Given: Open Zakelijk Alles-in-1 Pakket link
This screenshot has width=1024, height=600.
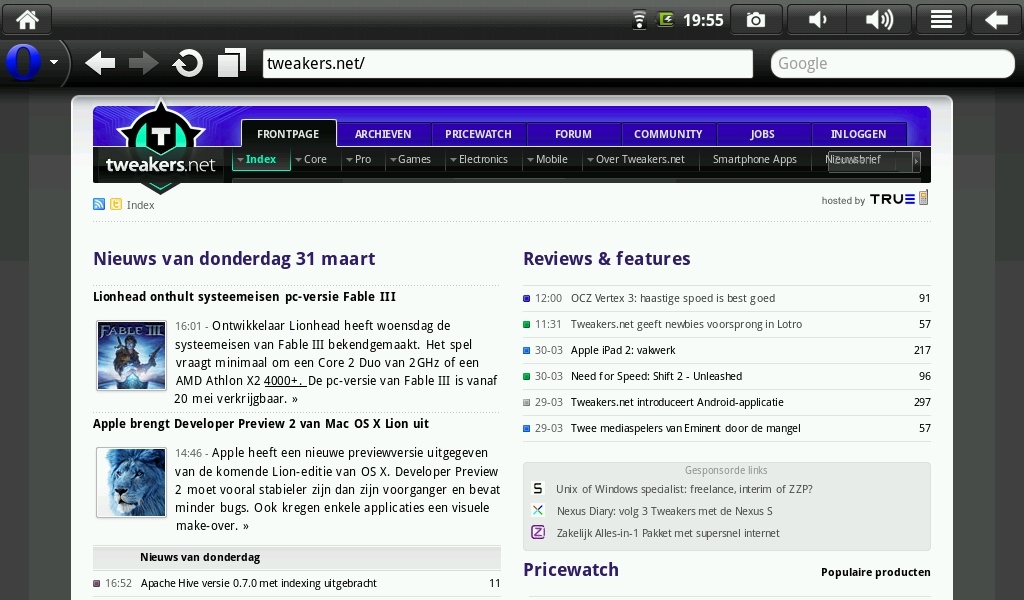Looking at the screenshot, I should pos(668,533).
